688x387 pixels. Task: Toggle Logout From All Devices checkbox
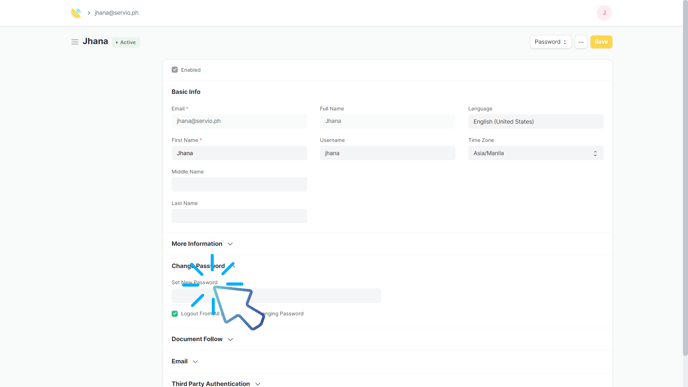click(175, 314)
